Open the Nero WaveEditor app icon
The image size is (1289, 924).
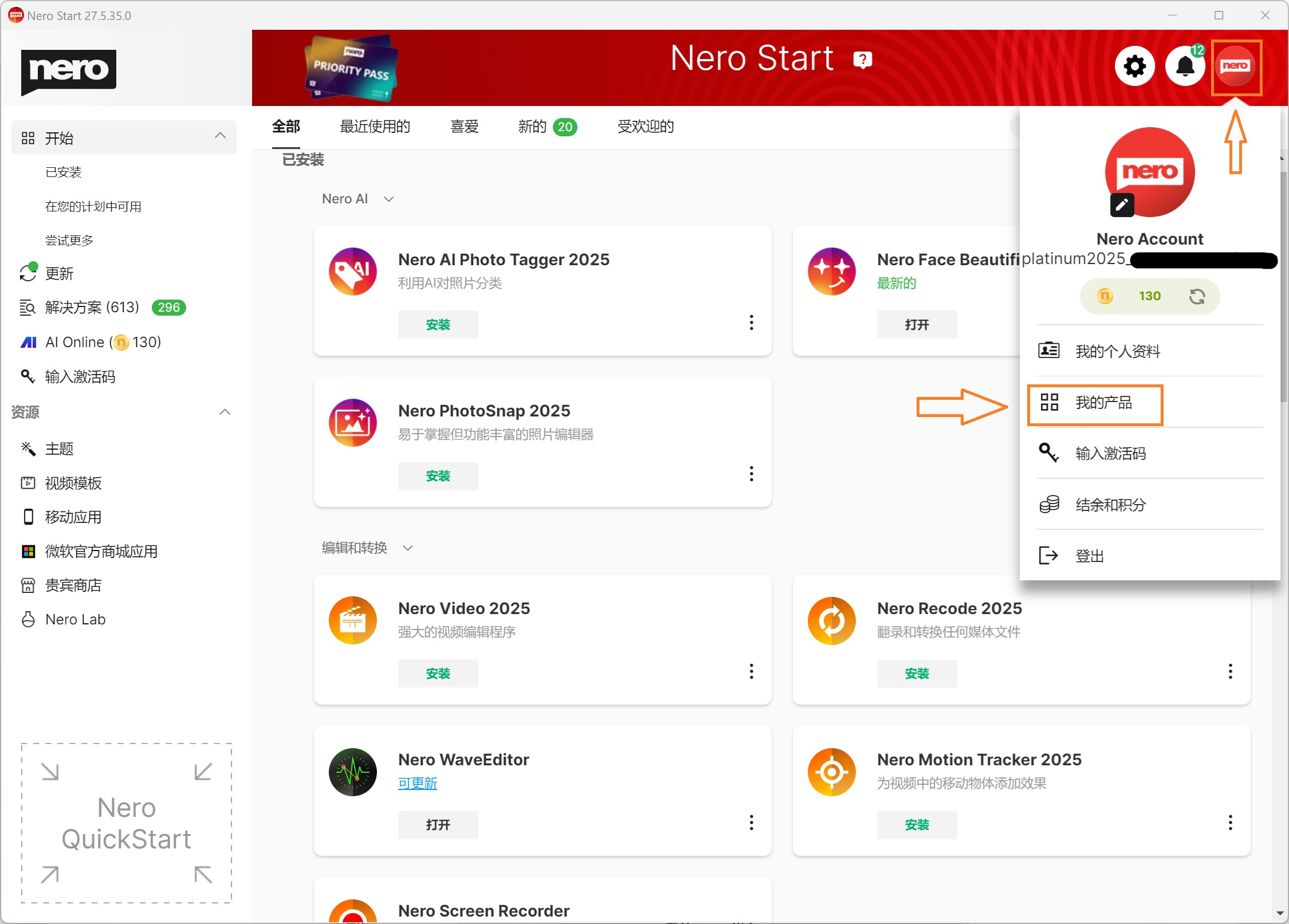click(x=352, y=772)
